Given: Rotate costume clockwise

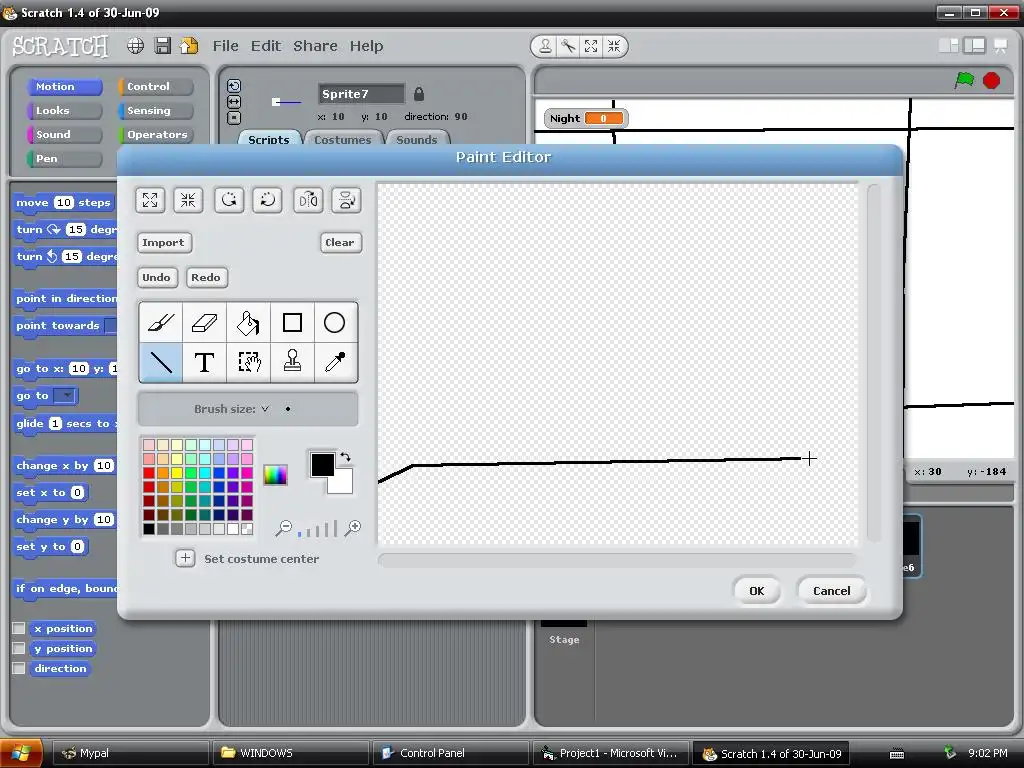Looking at the screenshot, I should pyautogui.click(x=229, y=200).
